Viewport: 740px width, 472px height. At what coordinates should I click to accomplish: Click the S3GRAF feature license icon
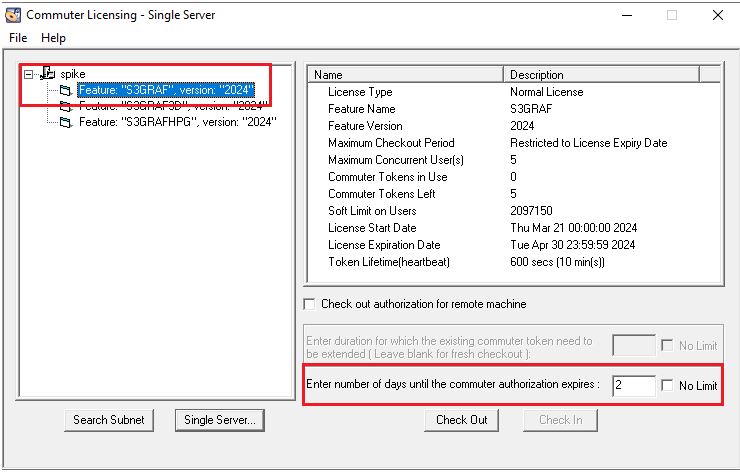[66, 90]
